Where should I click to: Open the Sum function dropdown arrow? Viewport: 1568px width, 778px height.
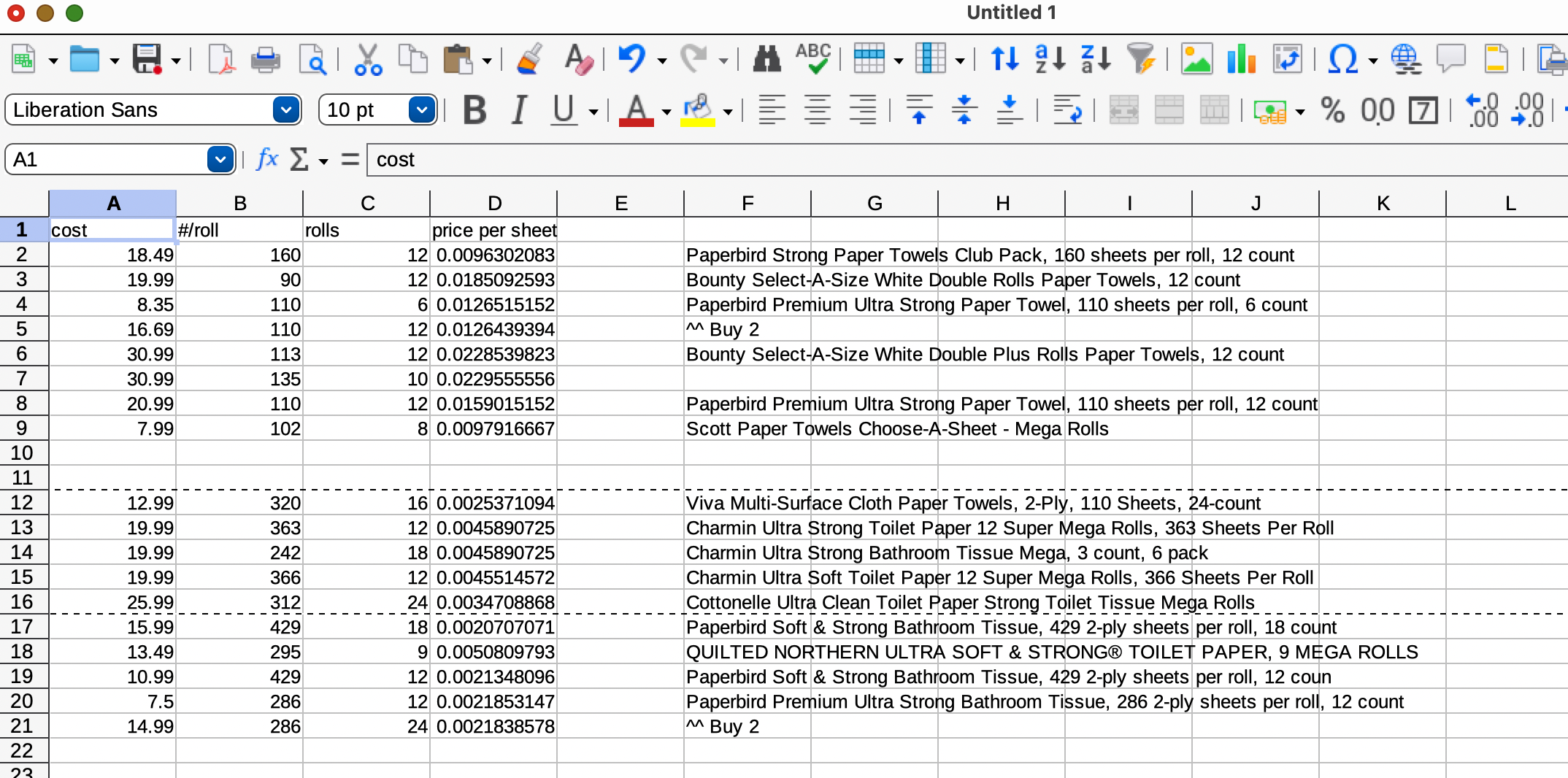(323, 161)
